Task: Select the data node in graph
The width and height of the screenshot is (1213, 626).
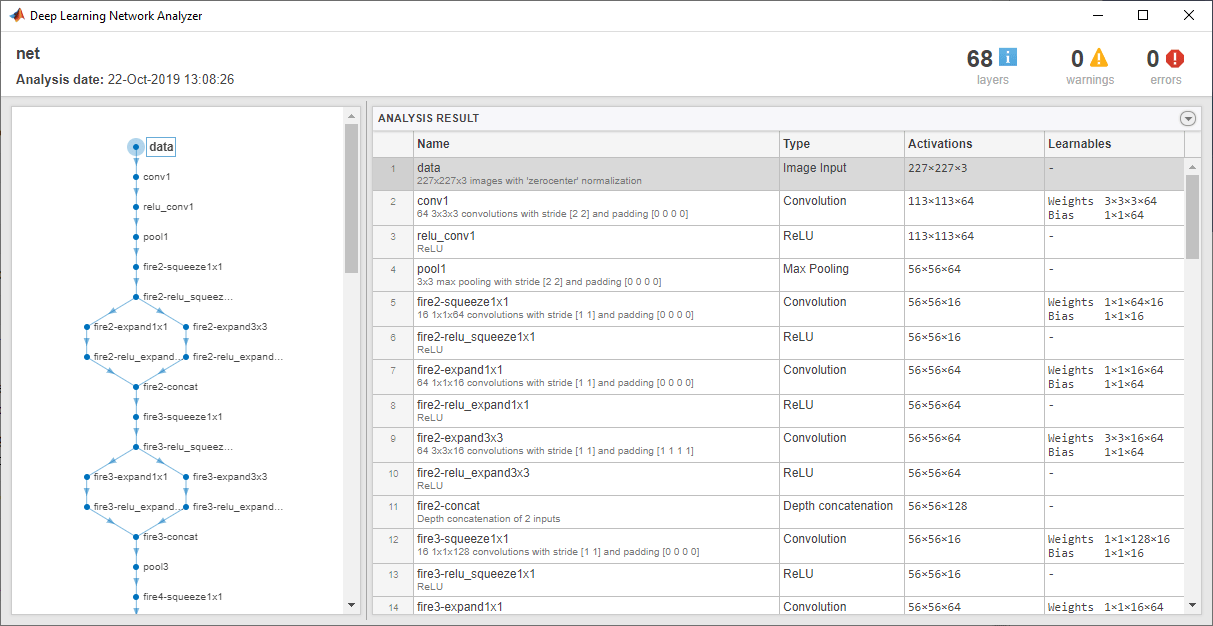Action: click(160, 147)
